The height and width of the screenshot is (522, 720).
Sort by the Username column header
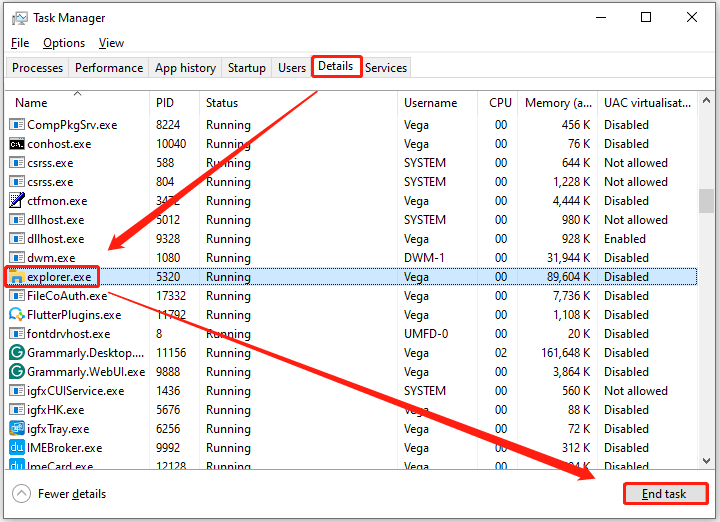point(437,103)
